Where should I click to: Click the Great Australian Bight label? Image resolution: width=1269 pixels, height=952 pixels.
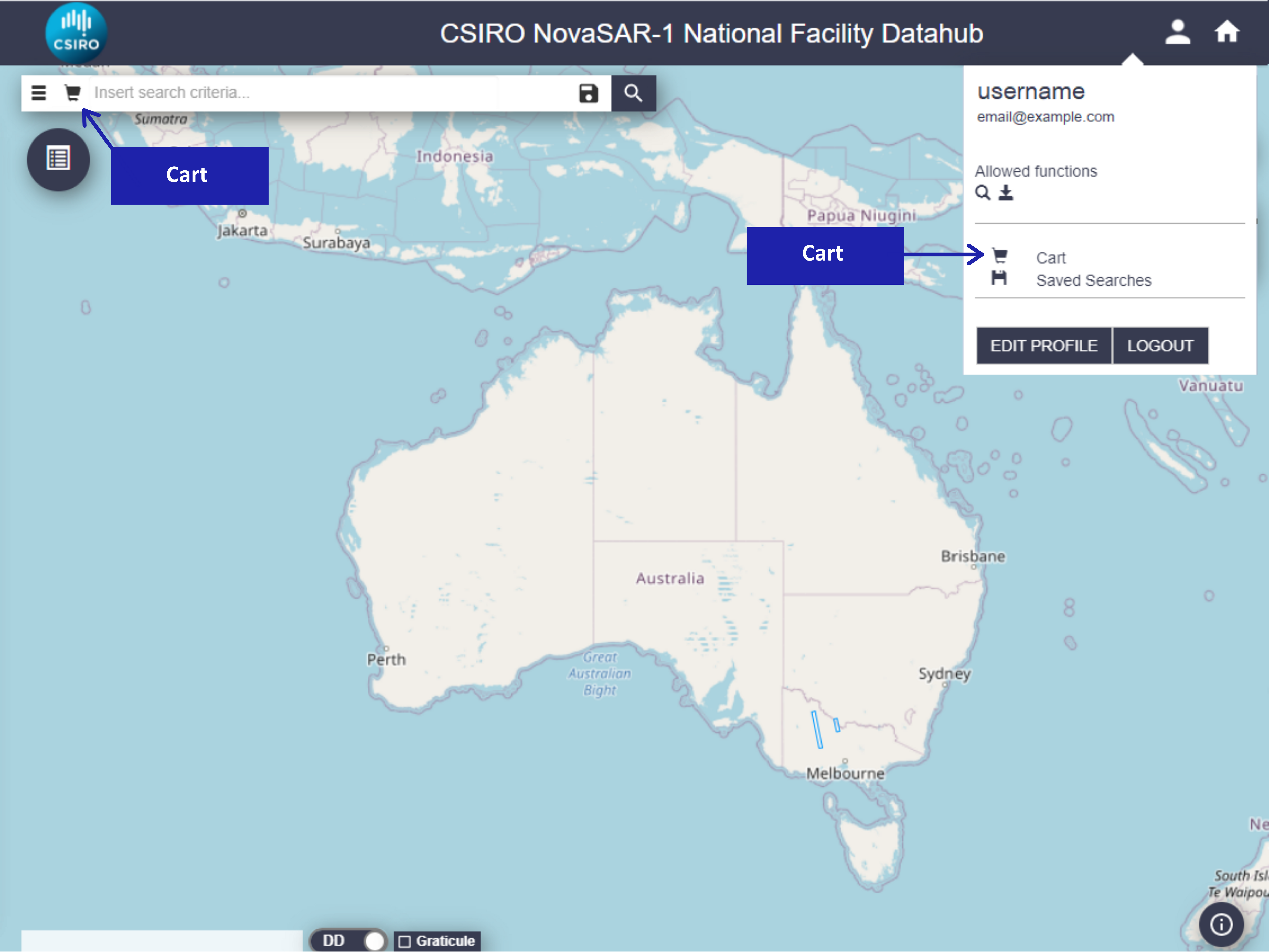600,673
